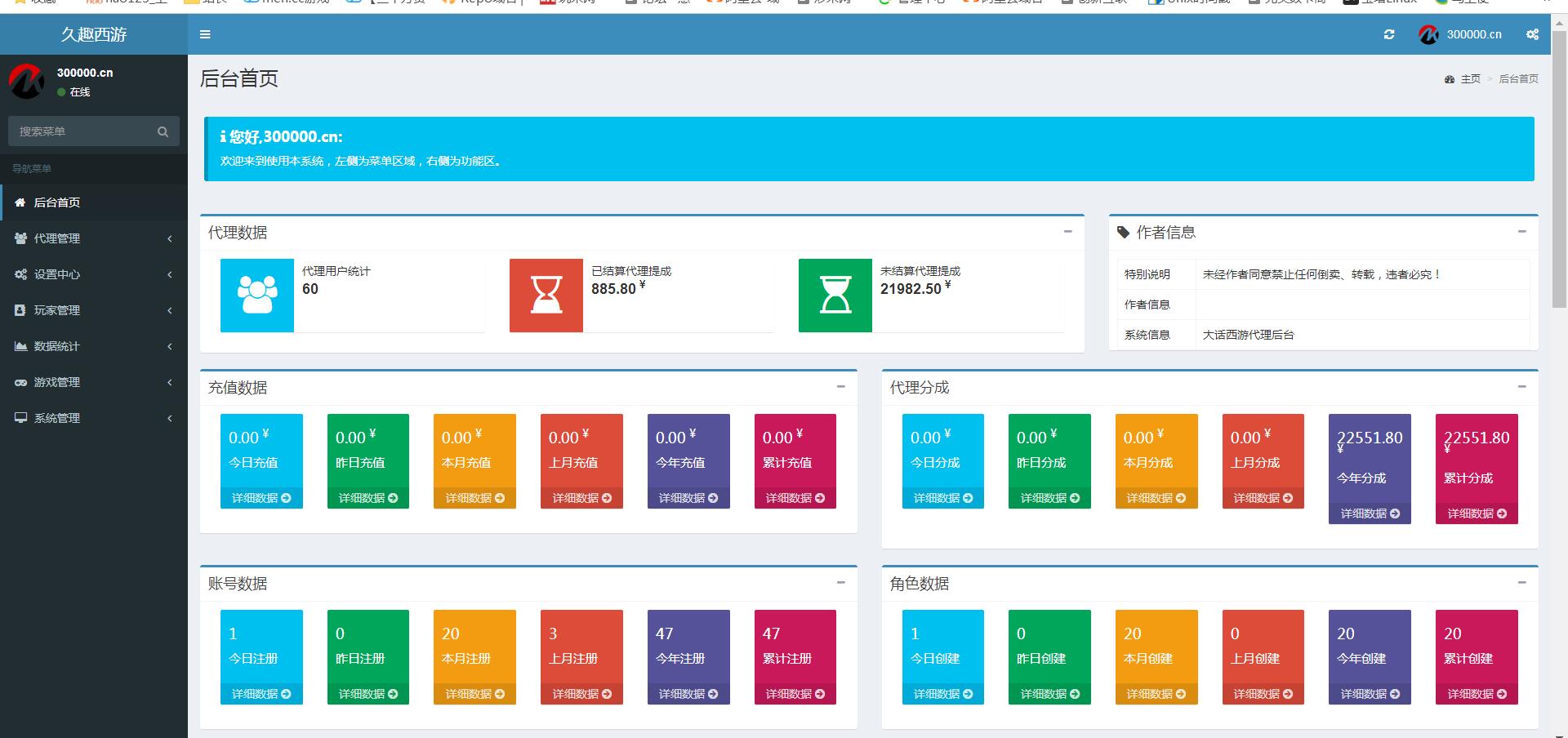Click the green unsettled commission hourglass icon
The height and width of the screenshot is (738, 1568).
coord(835,295)
